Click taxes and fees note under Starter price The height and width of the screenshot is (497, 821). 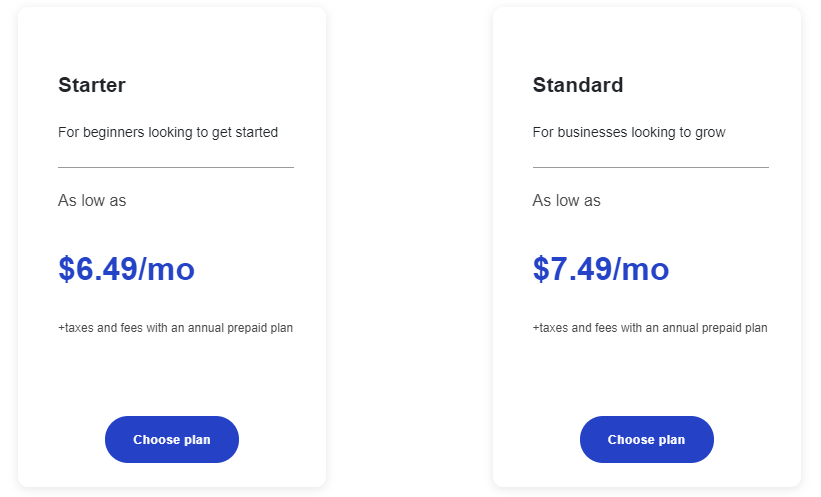tap(175, 328)
